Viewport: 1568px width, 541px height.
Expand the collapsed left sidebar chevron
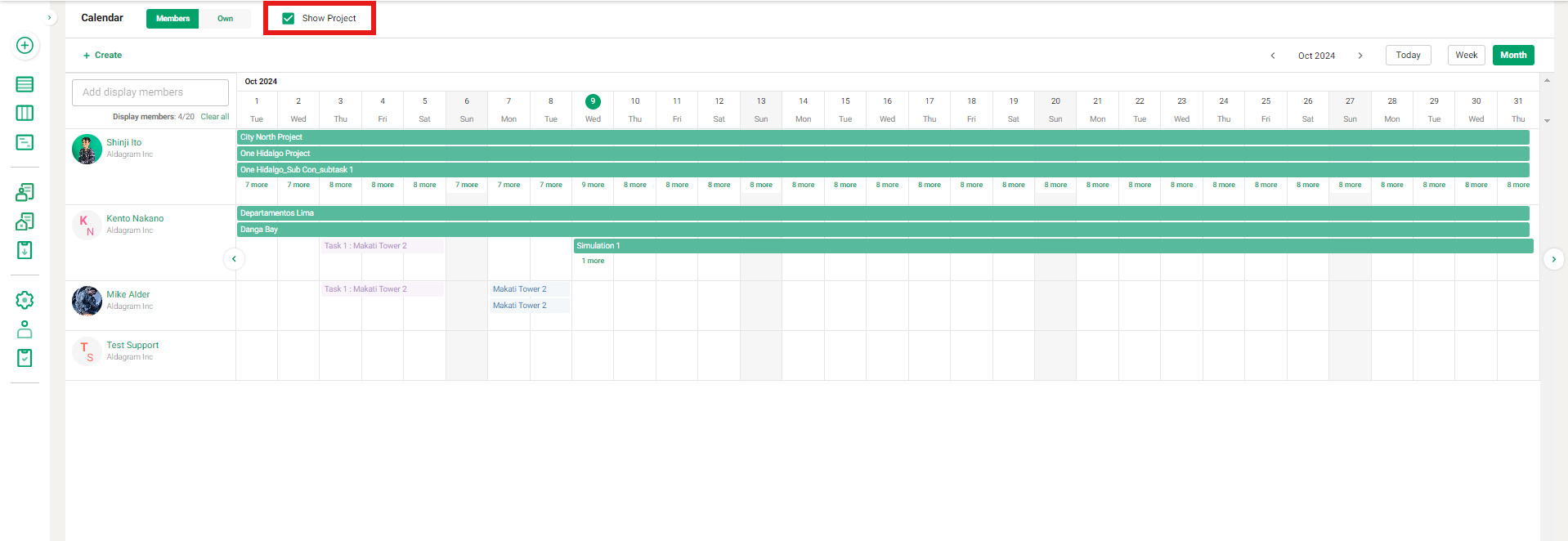pyautogui.click(x=49, y=17)
